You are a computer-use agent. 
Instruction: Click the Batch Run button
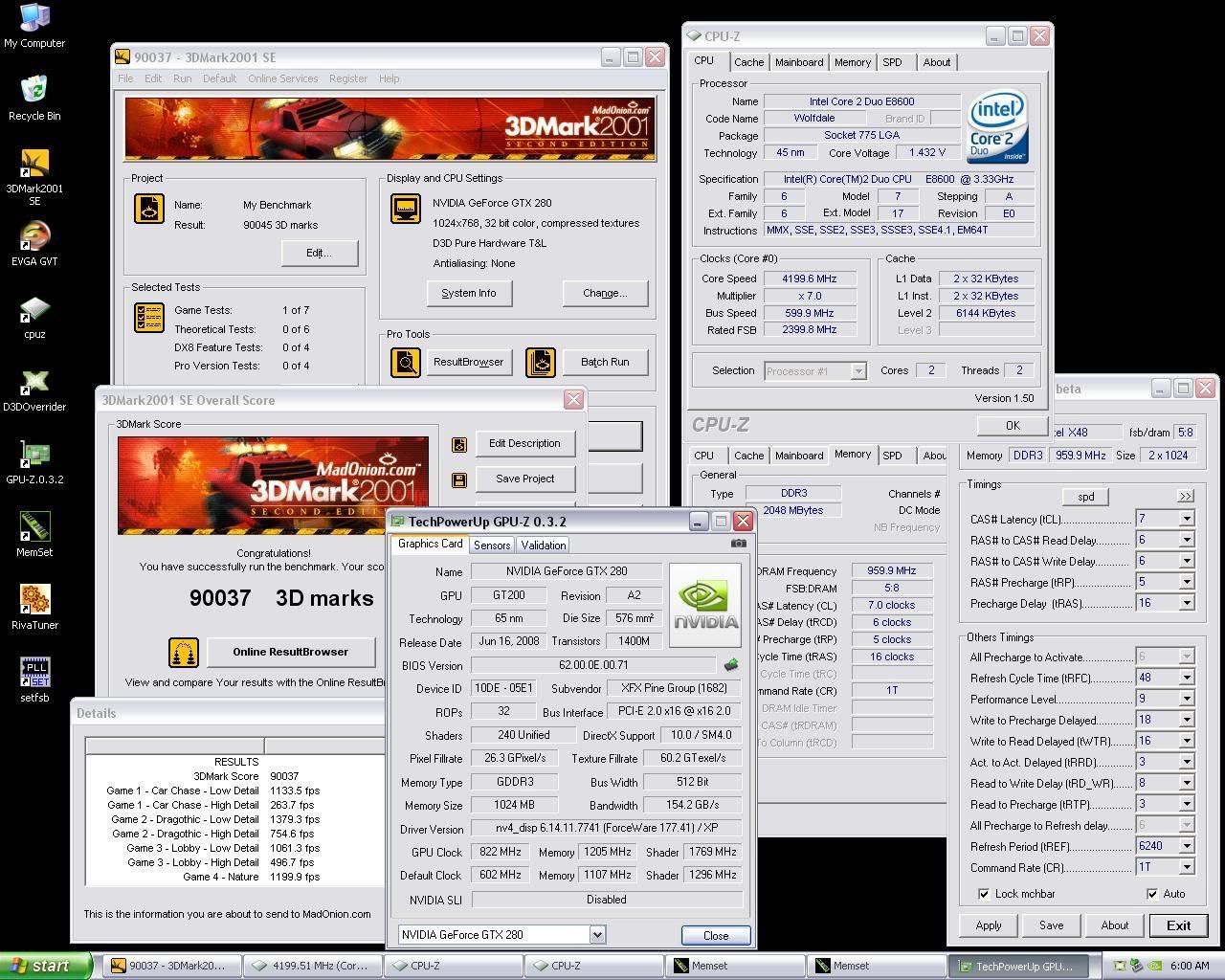point(605,362)
